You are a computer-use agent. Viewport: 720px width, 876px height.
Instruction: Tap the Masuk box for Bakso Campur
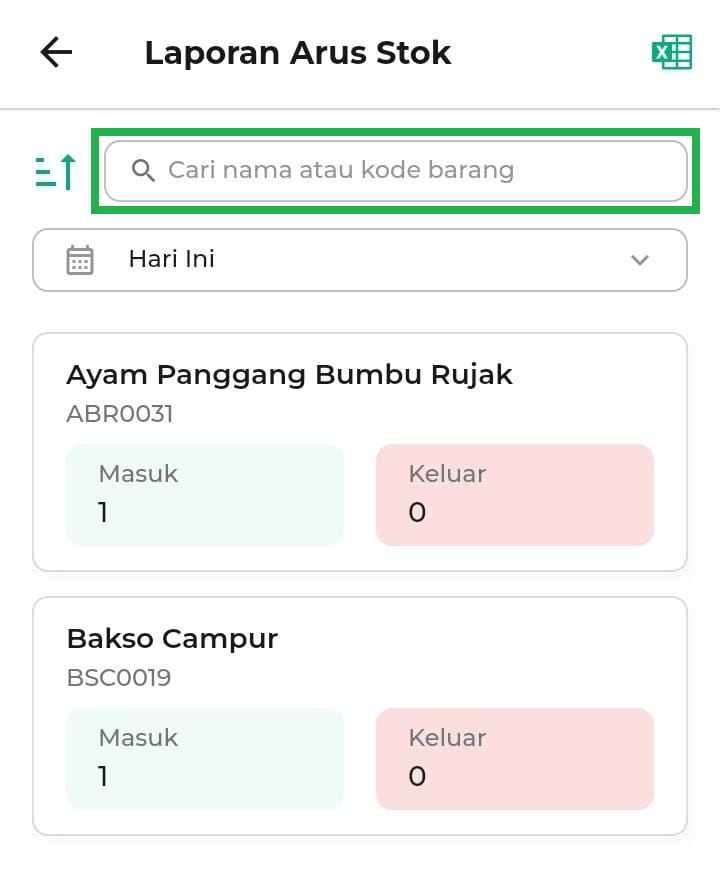[x=205, y=759]
